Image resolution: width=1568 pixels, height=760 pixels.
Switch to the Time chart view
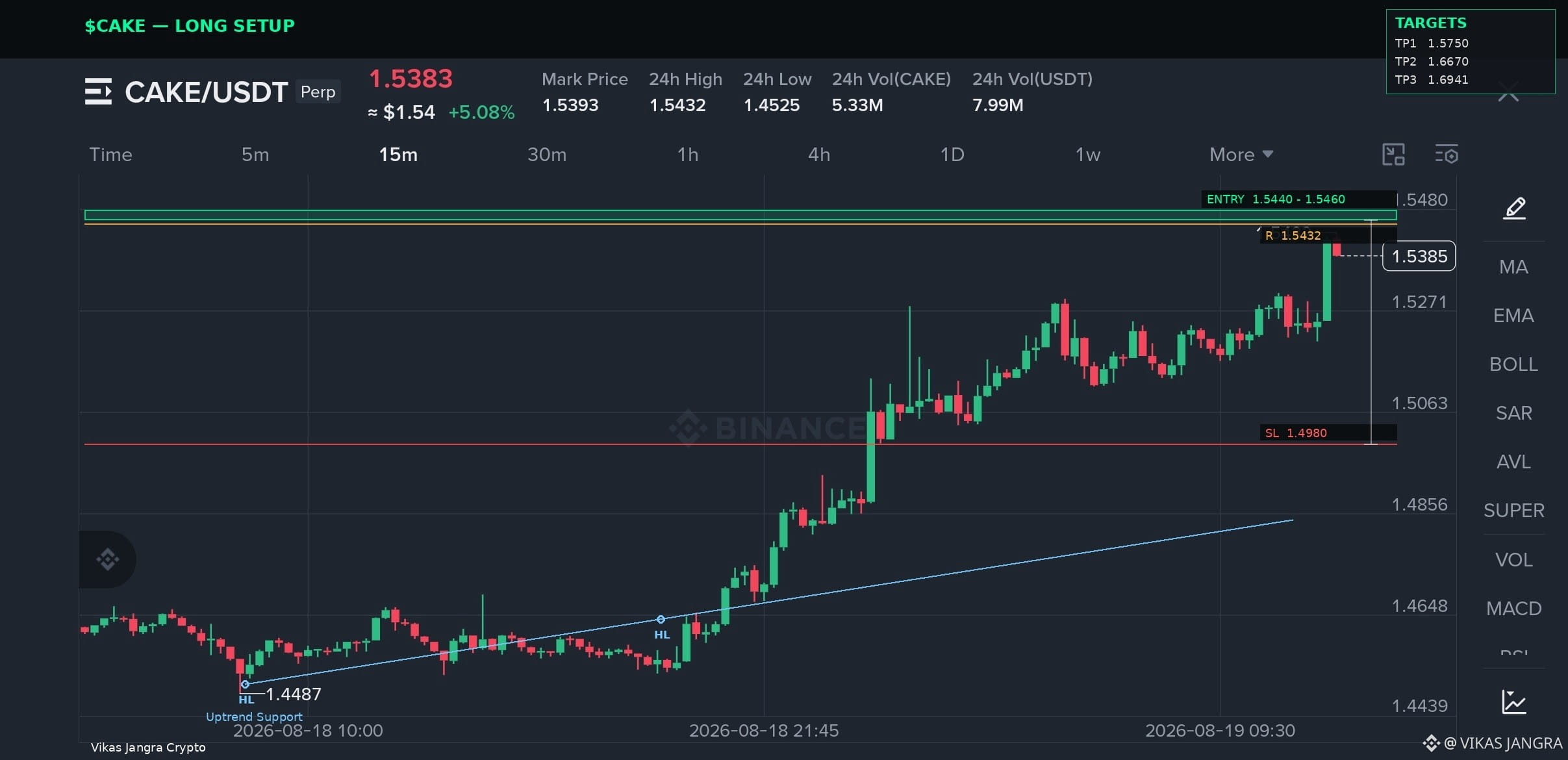110,155
